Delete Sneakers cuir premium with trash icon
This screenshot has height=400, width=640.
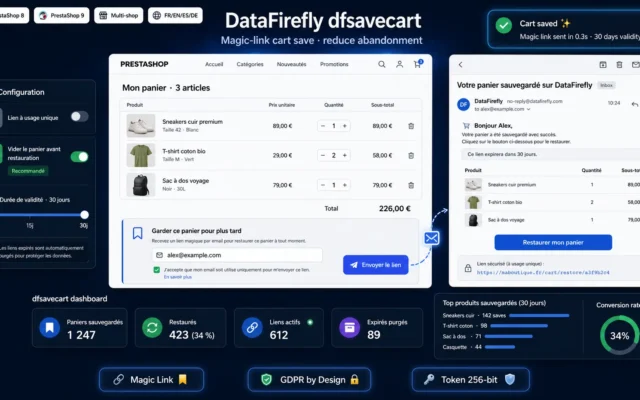pos(411,126)
